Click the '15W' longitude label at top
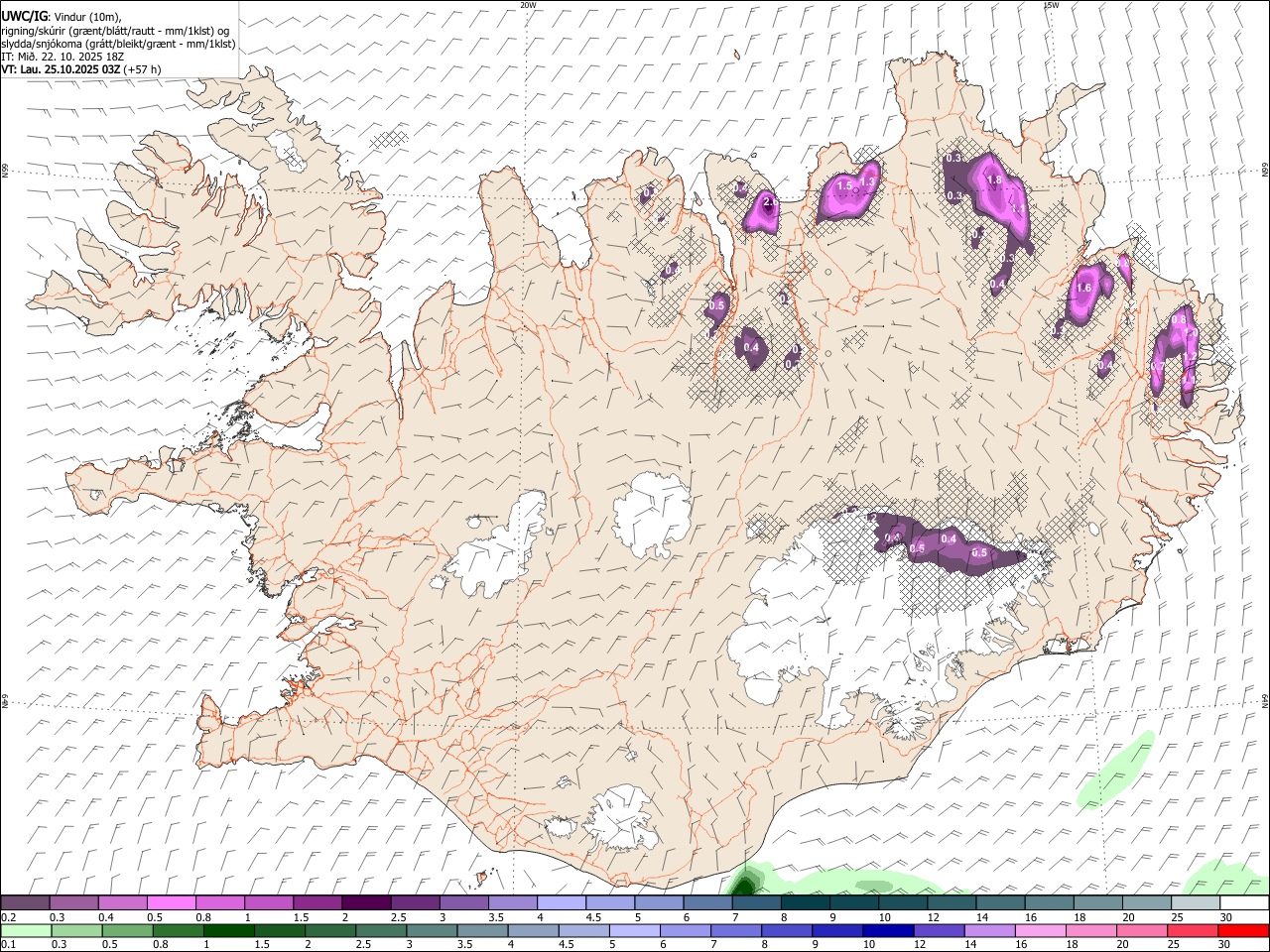Screen dimensions: 1270x952 [x=1051, y=5]
